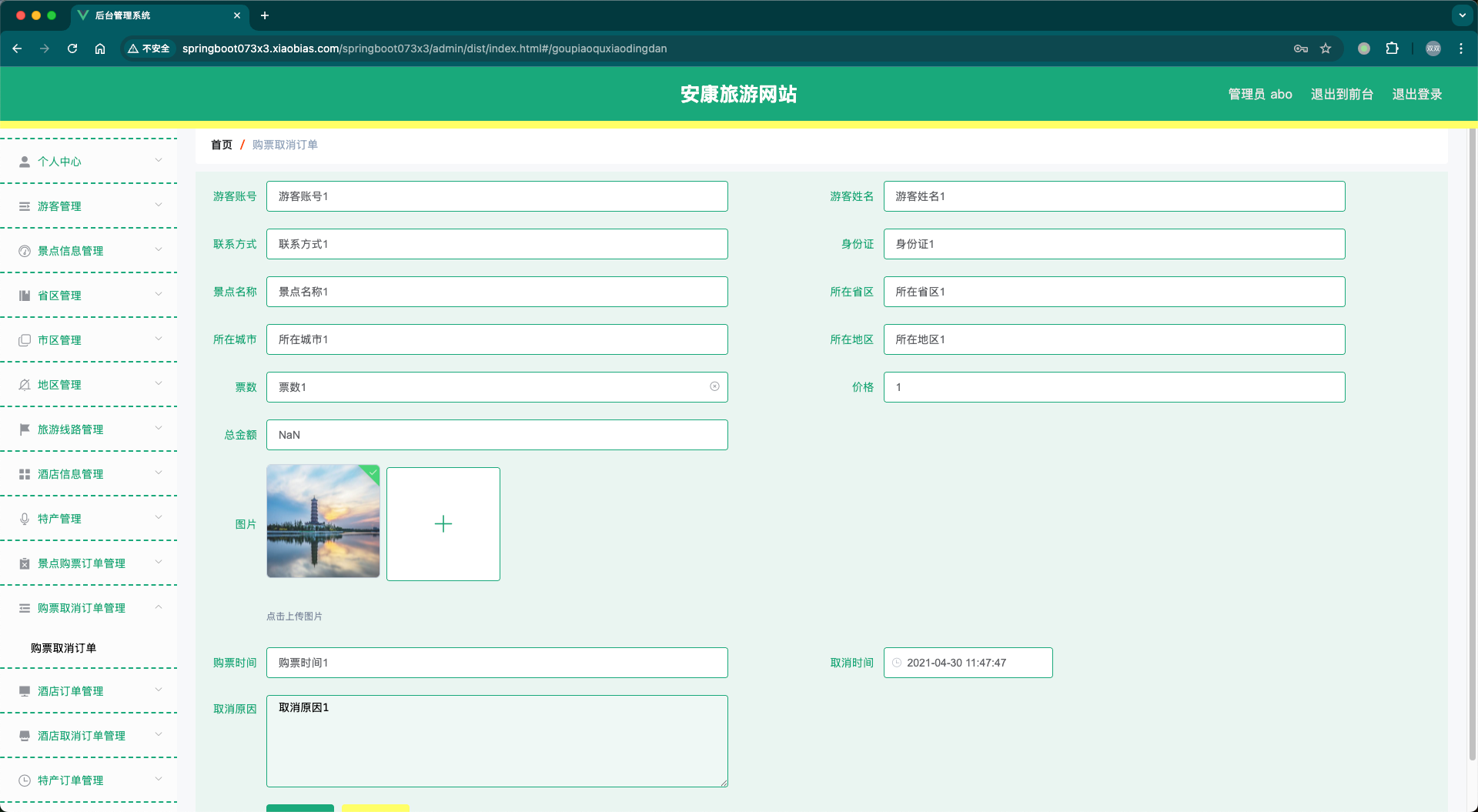Click the list icon beside 游客管理
Screen dimensions: 1478x812
25,206
